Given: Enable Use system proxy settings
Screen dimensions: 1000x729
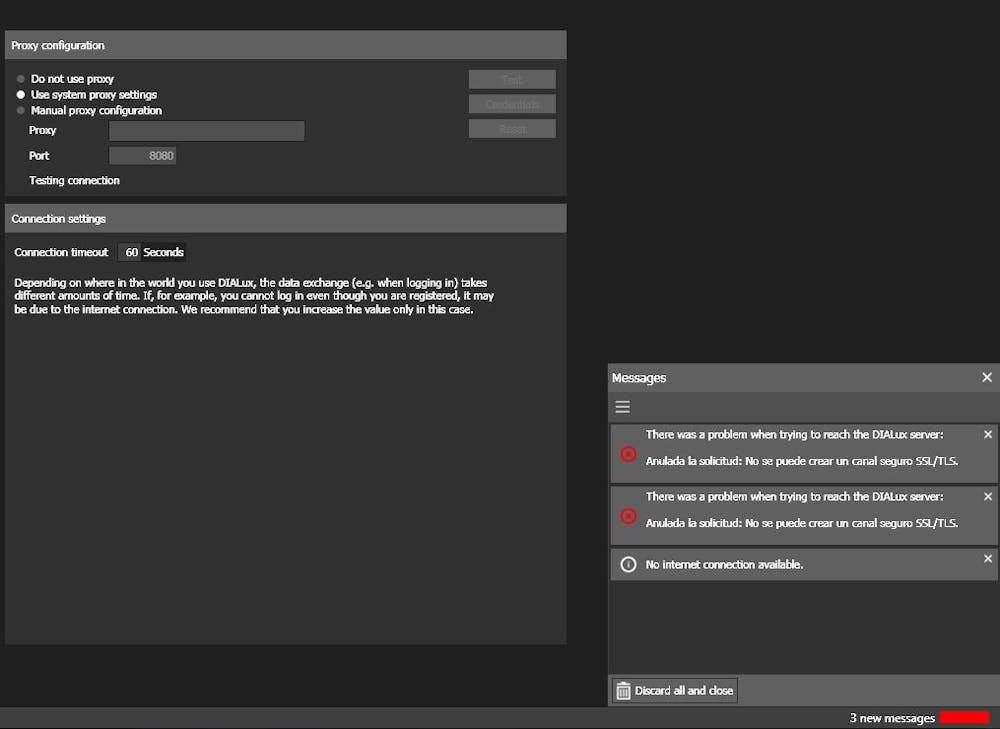Looking at the screenshot, I should (x=20, y=95).
